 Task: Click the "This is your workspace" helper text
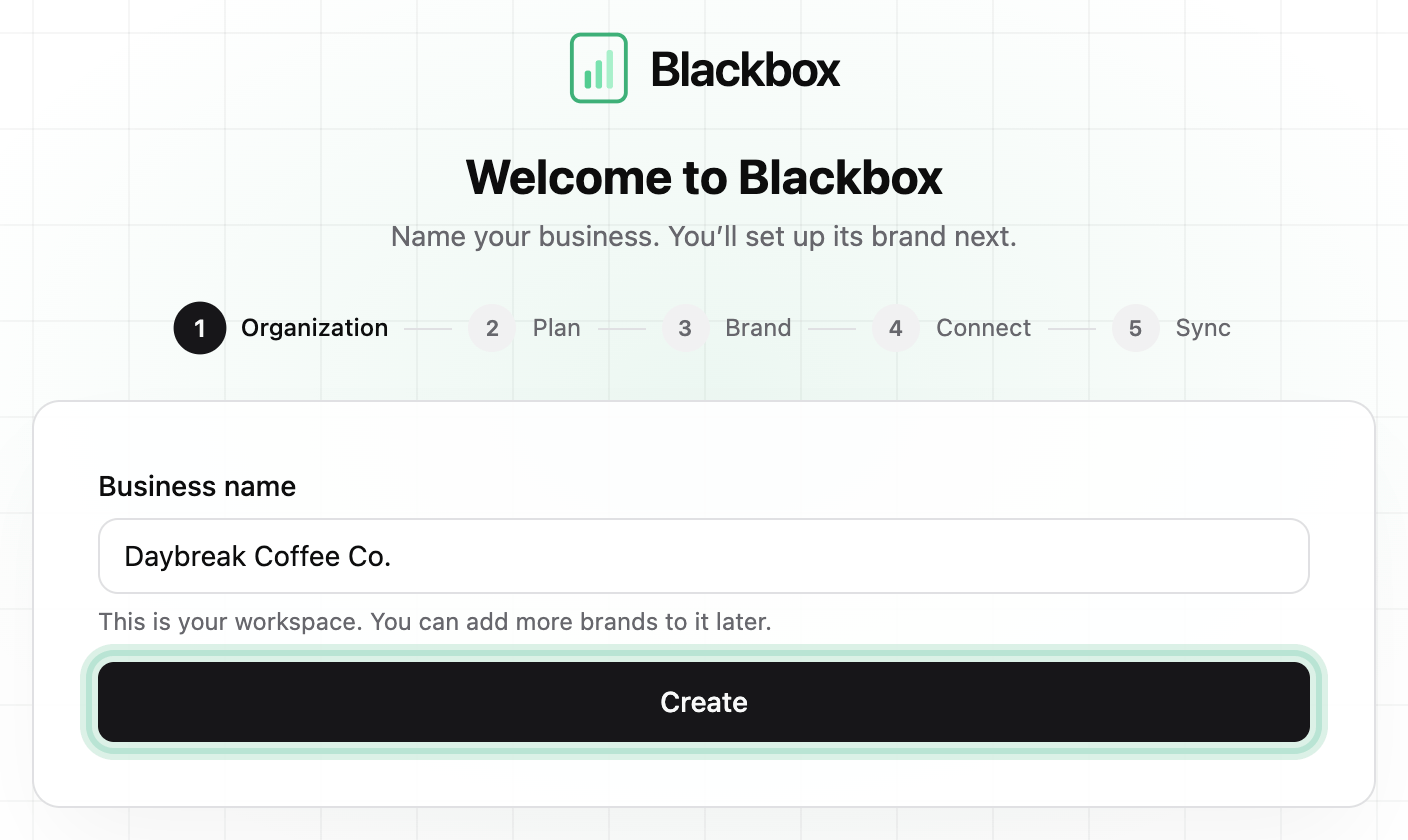pyautogui.click(x=435, y=622)
